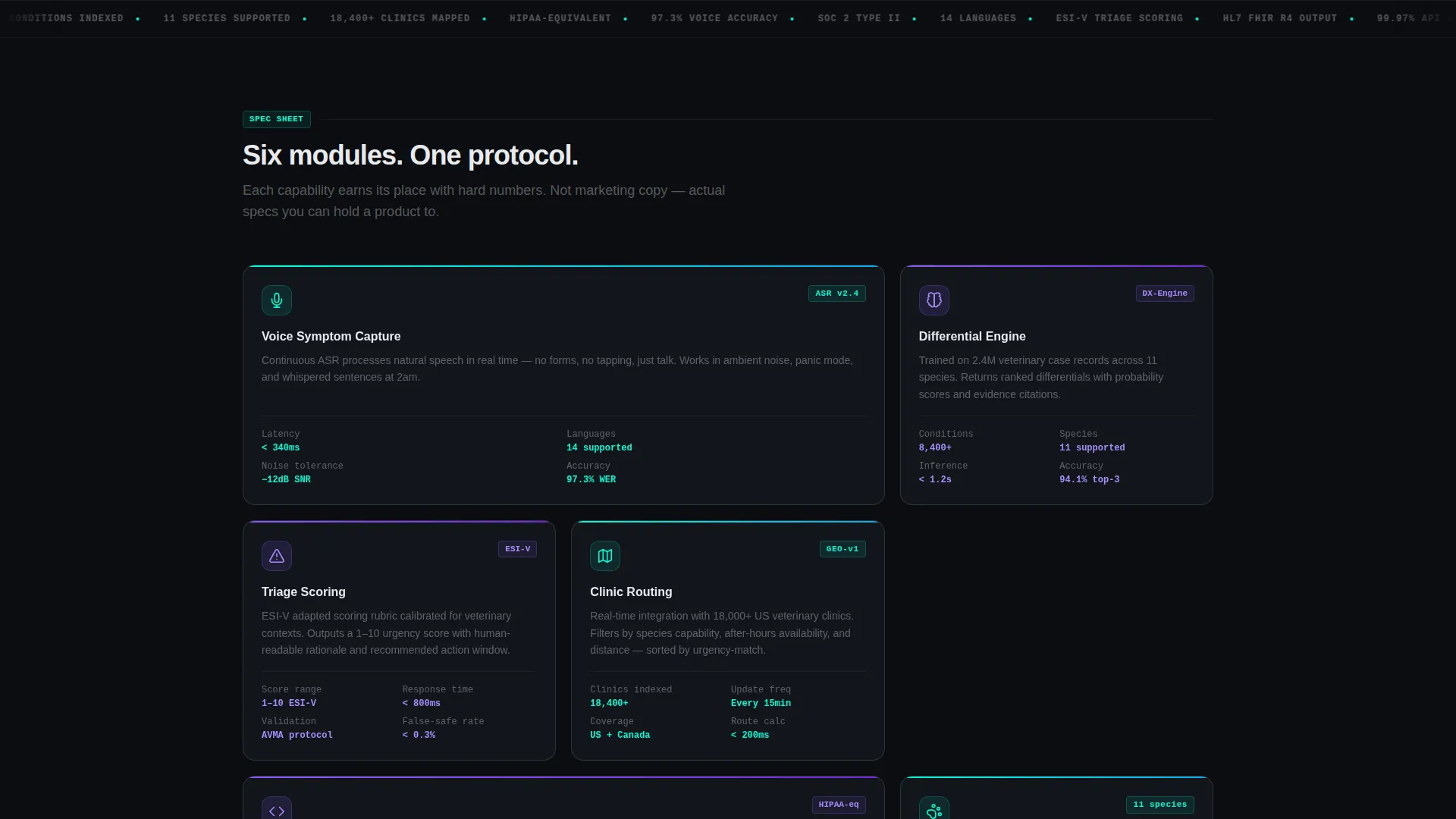Click the Six modules. One protocol. heading
The height and width of the screenshot is (819, 1456).
point(410,155)
